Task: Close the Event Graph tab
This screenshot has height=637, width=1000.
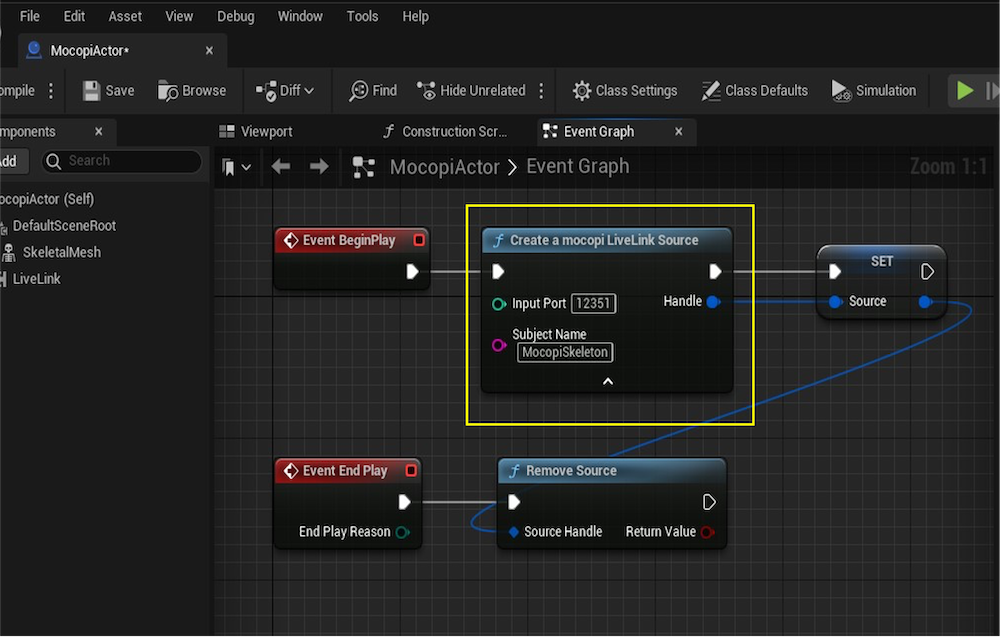Action: coord(679,132)
